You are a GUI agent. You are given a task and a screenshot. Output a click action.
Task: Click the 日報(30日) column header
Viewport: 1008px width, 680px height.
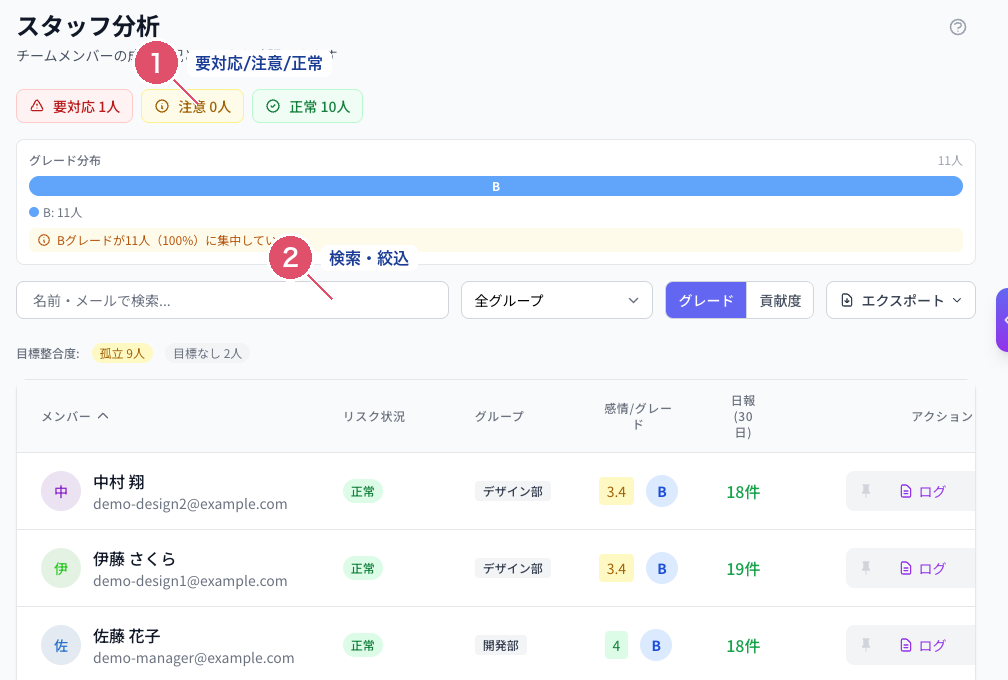(743, 416)
